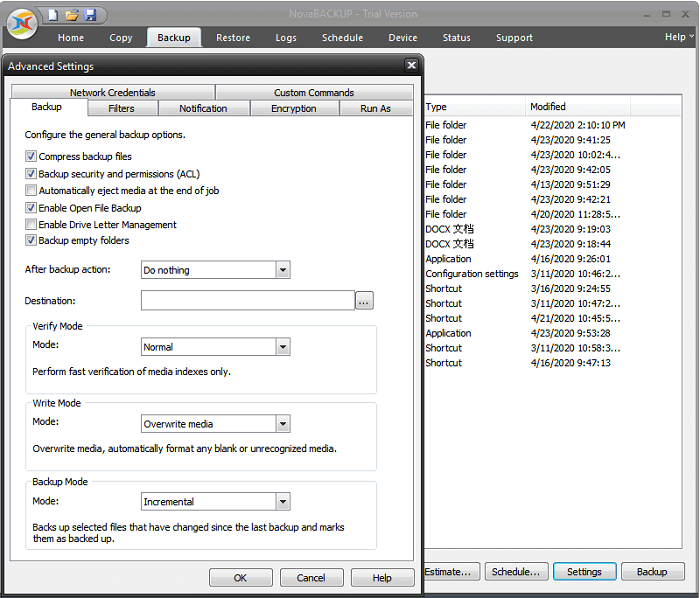The height and width of the screenshot is (598, 700).
Task: Open the Restore ribbon tab
Action: [x=233, y=38]
